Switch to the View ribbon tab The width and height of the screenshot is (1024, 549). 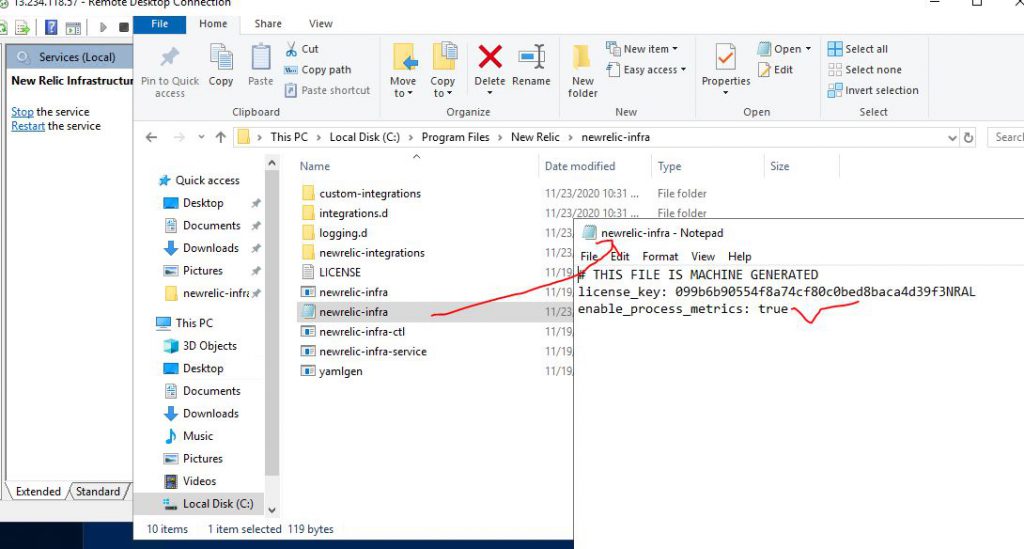coord(321,23)
